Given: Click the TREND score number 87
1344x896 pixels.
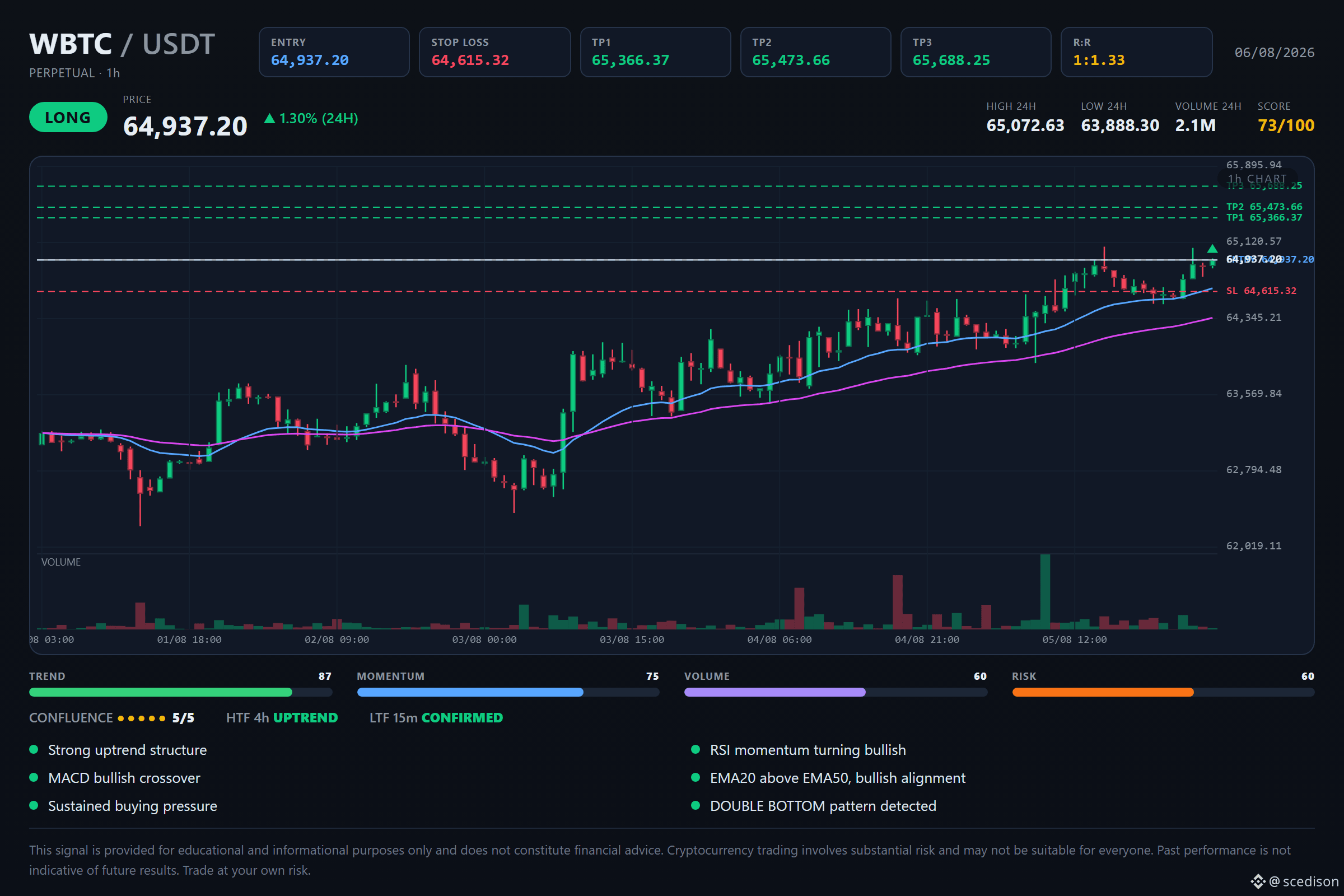Looking at the screenshot, I should (325, 676).
